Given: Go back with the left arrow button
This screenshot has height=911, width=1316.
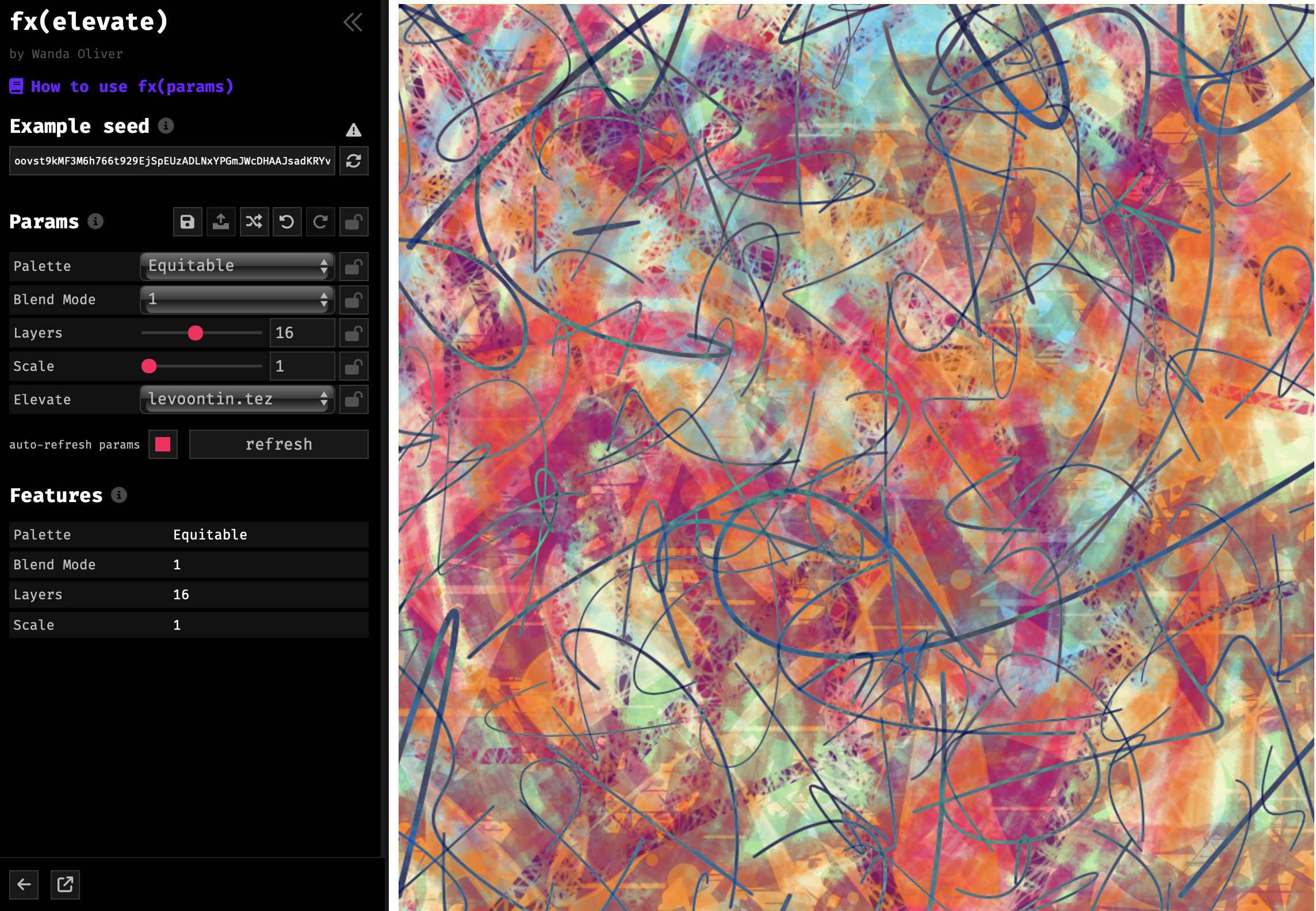Looking at the screenshot, I should click(24, 884).
